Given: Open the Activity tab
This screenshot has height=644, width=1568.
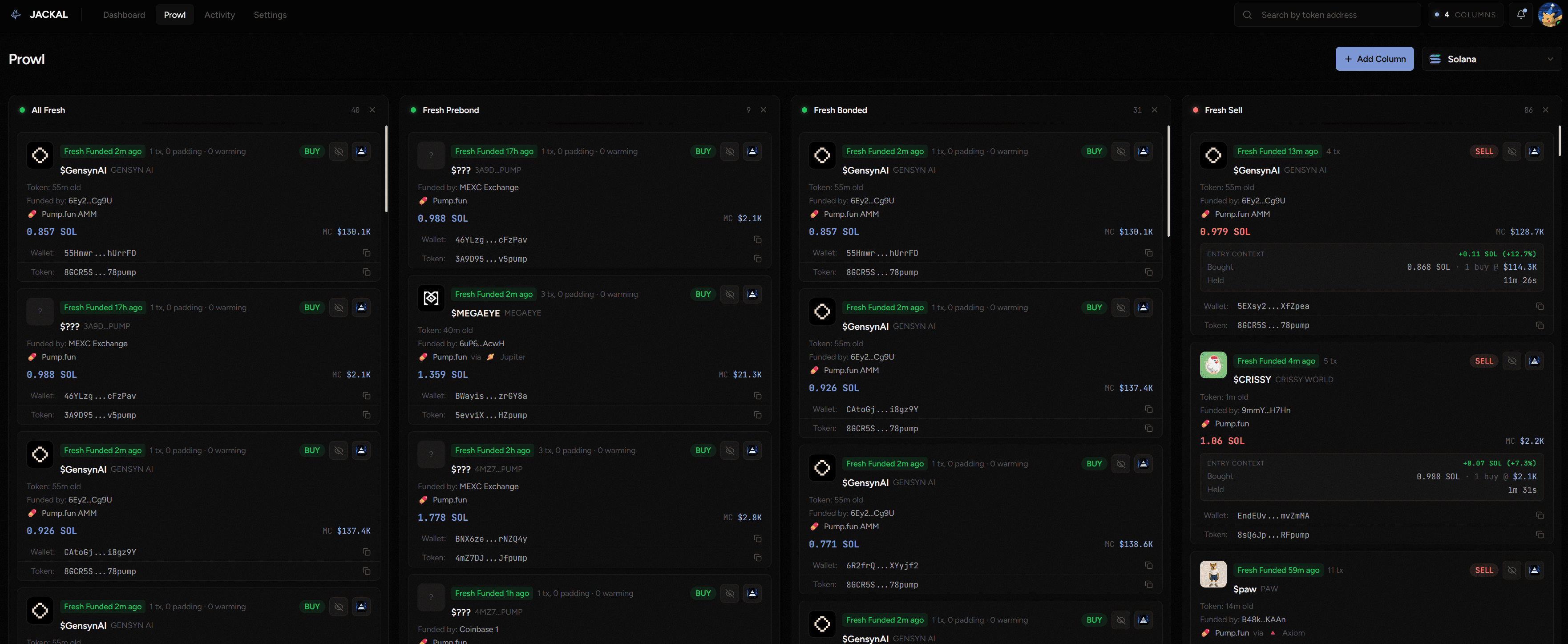Looking at the screenshot, I should coord(220,15).
